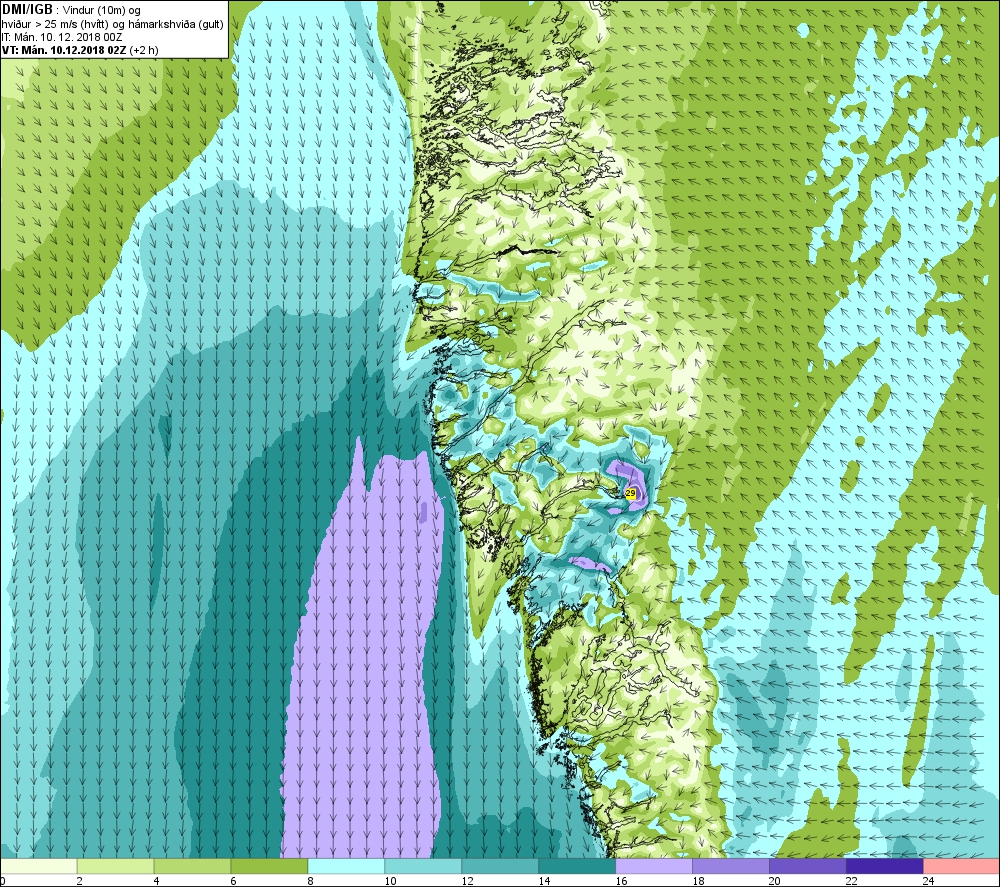Click the legend label 4
Image resolution: width=1000 pixels, height=887 pixels.
click(156, 881)
